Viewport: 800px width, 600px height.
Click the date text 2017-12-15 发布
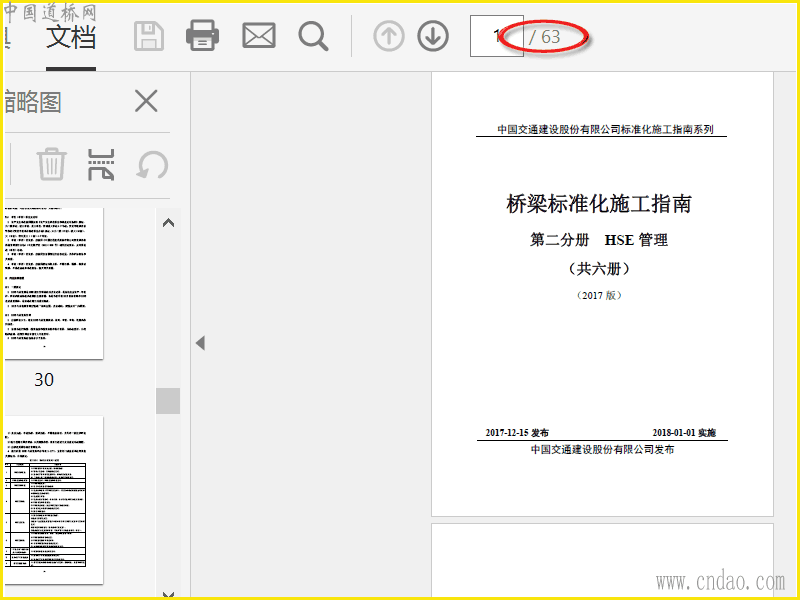tap(517, 433)
